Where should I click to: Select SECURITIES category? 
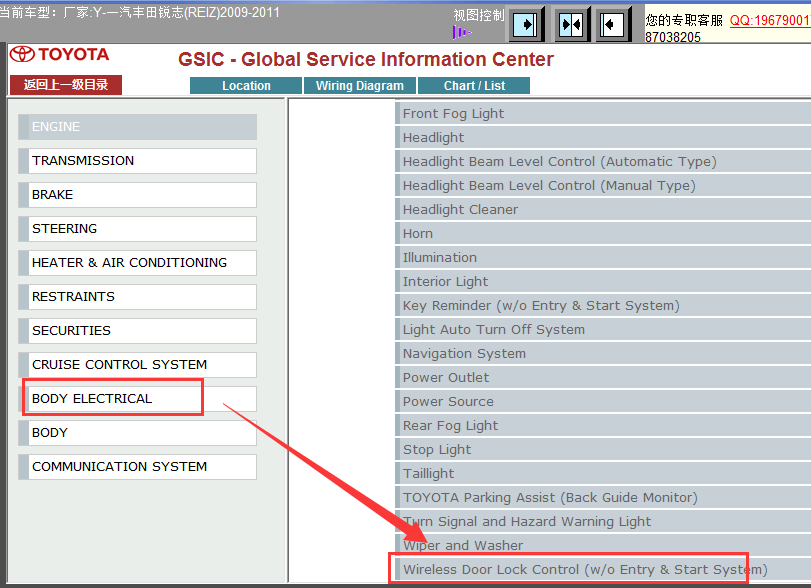[138, 331]
